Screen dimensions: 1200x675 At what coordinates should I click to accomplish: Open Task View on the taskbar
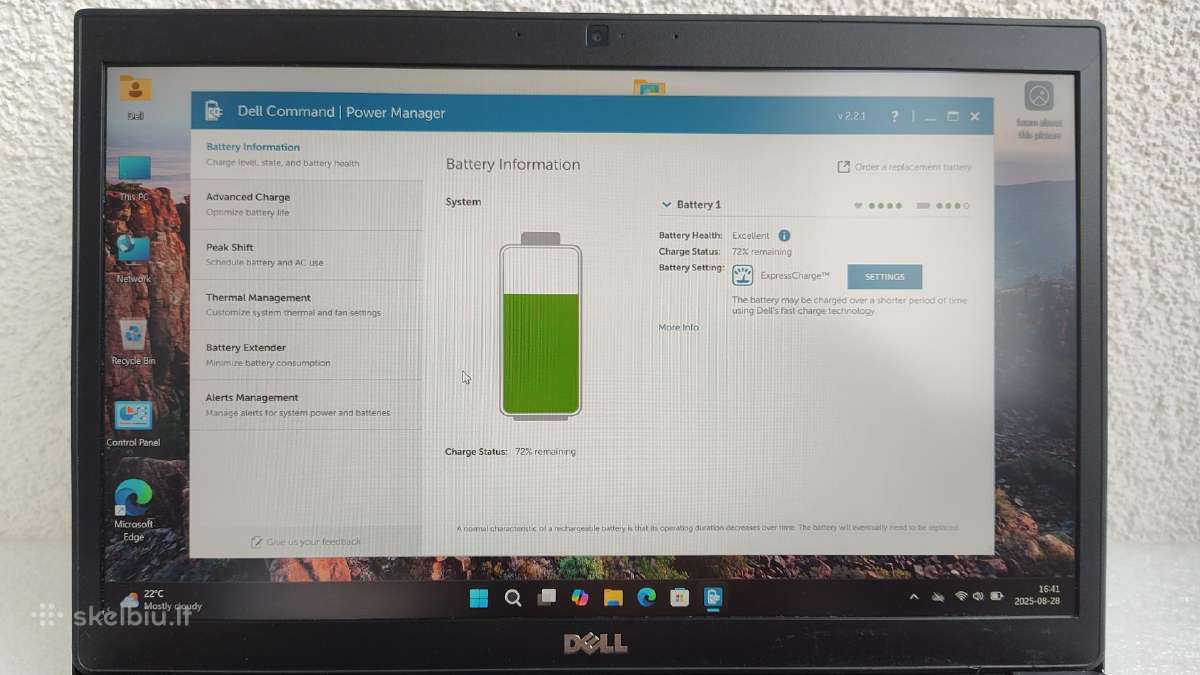(546, 598)
